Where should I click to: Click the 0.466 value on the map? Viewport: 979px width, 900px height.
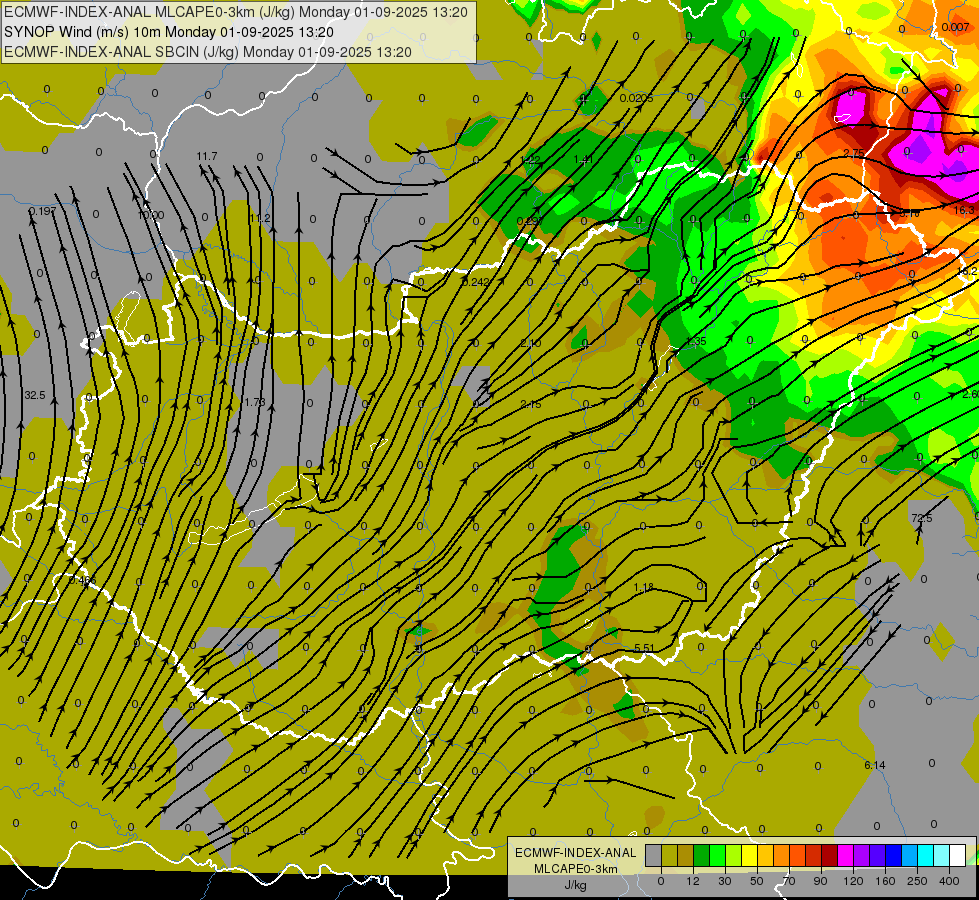82,580
